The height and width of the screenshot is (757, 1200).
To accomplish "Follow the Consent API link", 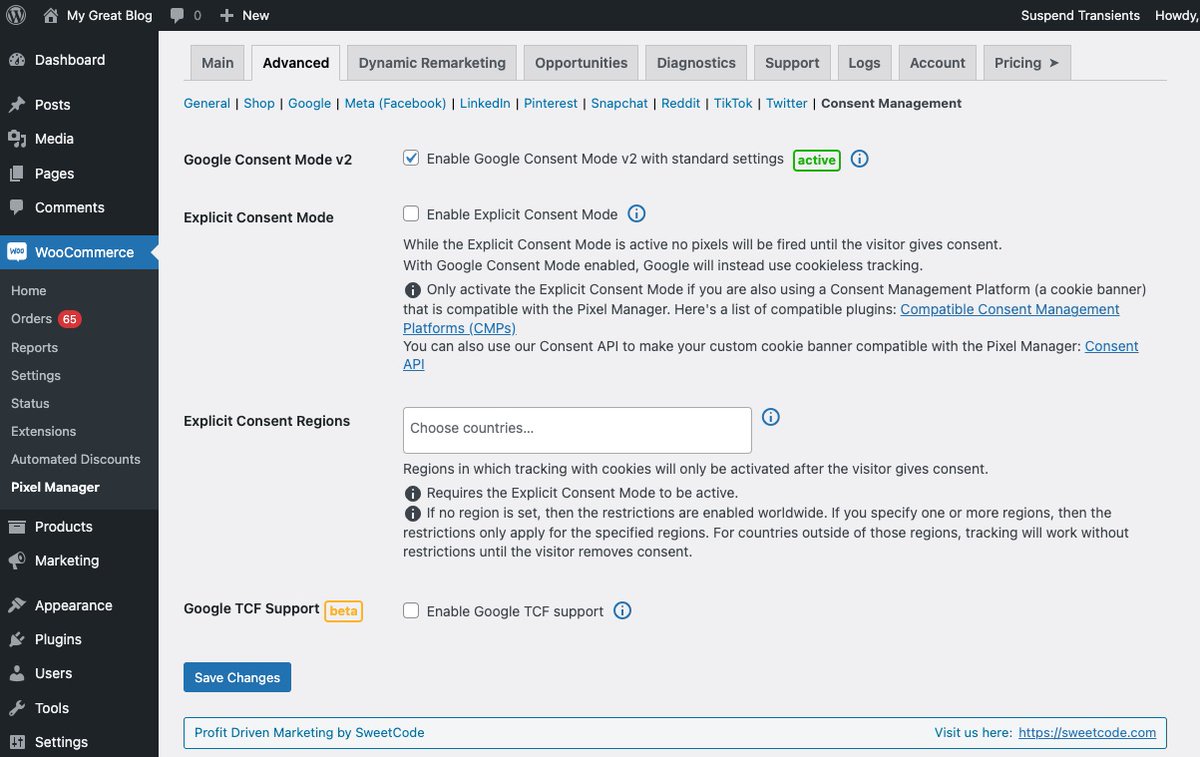I will (x=771, y=355).
